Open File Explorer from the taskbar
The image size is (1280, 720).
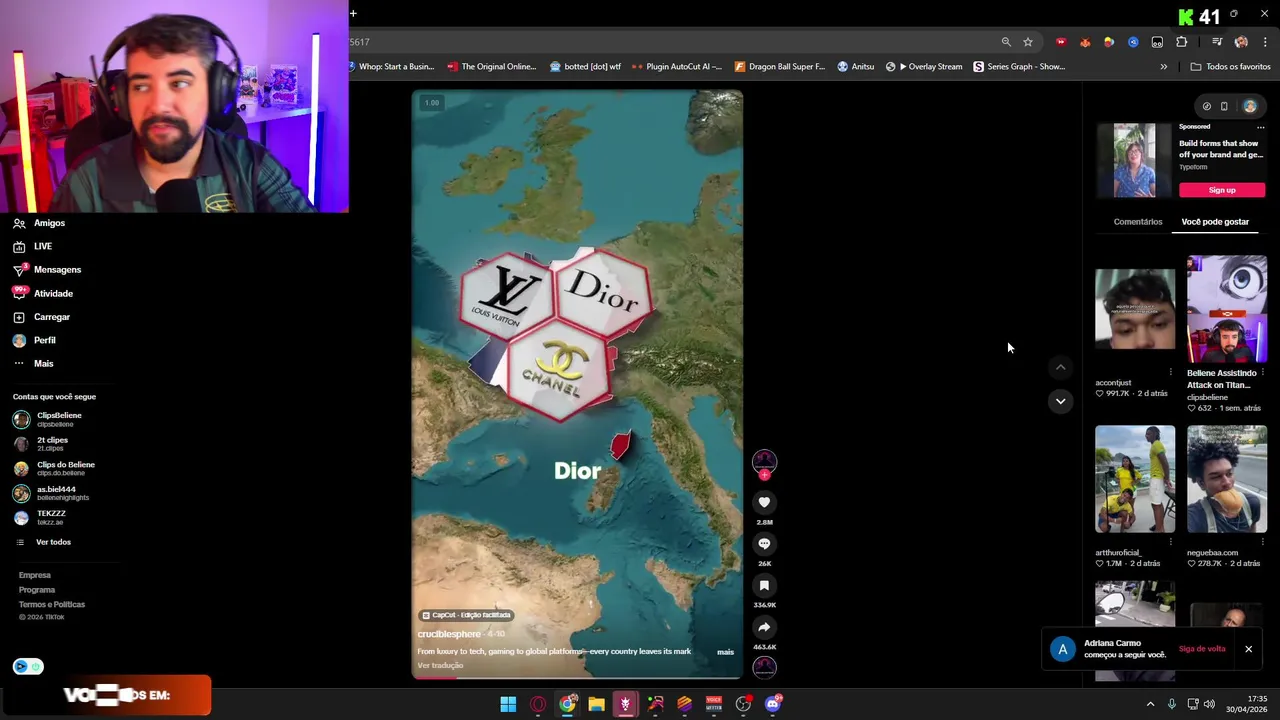[x=596, y=704]
